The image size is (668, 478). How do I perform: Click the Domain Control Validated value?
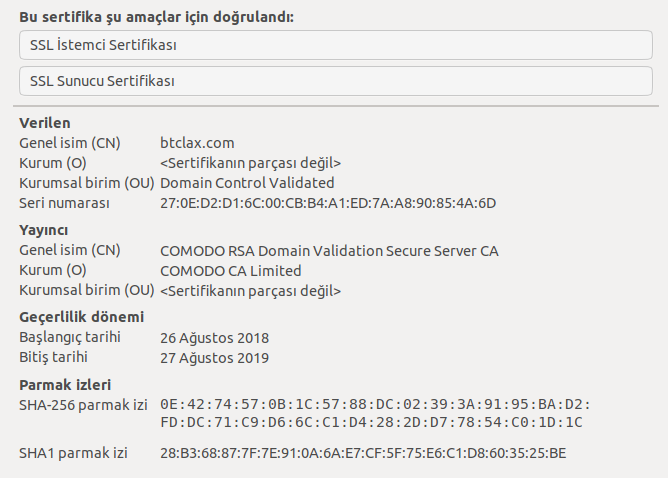[247, 183]
